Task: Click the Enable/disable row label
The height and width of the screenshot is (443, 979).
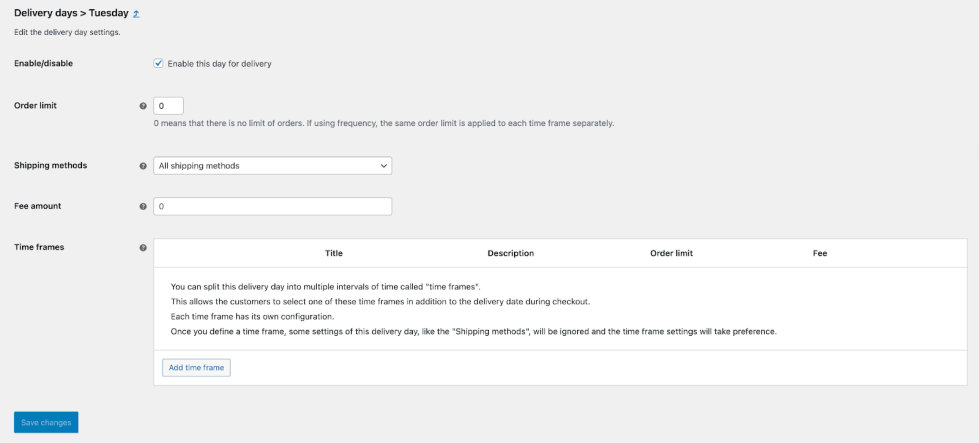Action: click(43, 63)
